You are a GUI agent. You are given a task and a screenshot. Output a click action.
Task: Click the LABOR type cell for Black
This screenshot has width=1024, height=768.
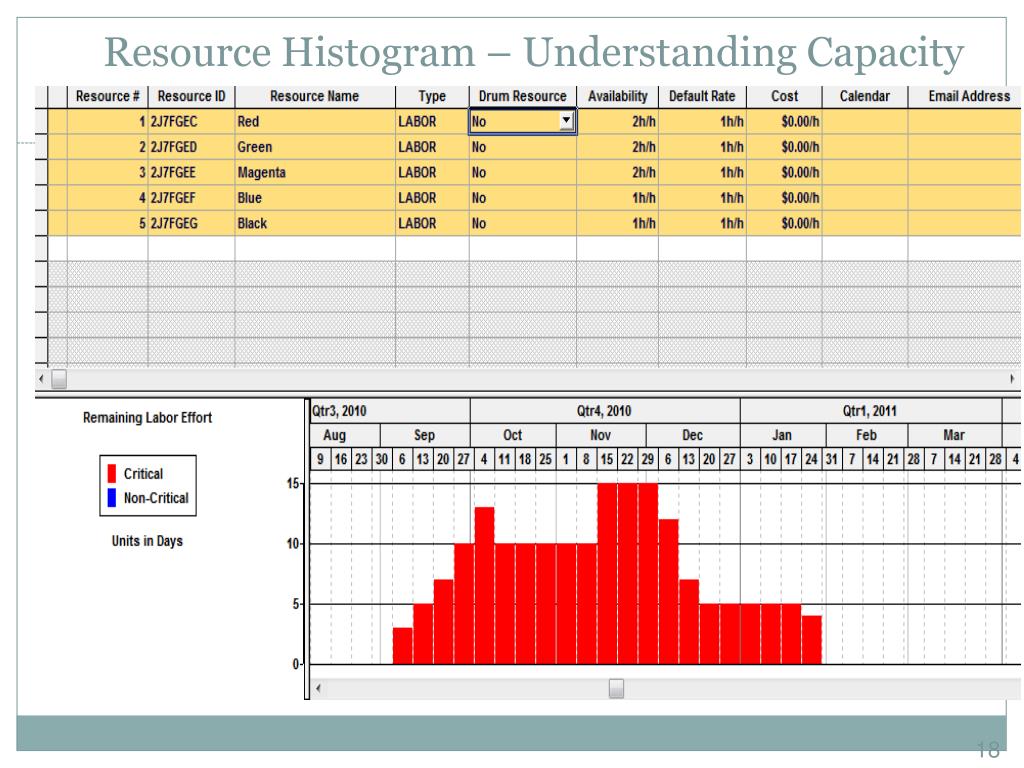pos(432,223)
